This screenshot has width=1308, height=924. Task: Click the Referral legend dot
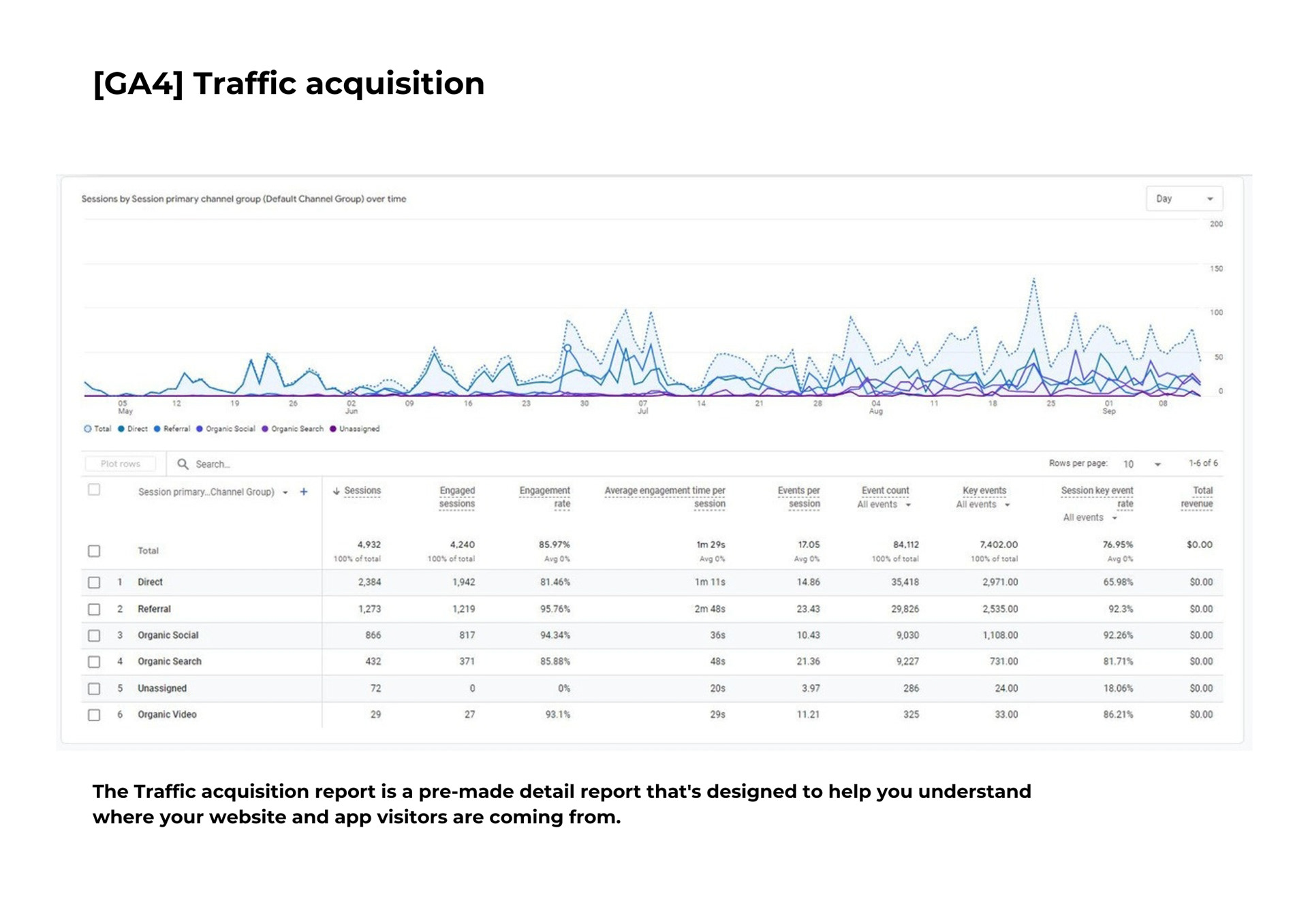tap(157, 429)
